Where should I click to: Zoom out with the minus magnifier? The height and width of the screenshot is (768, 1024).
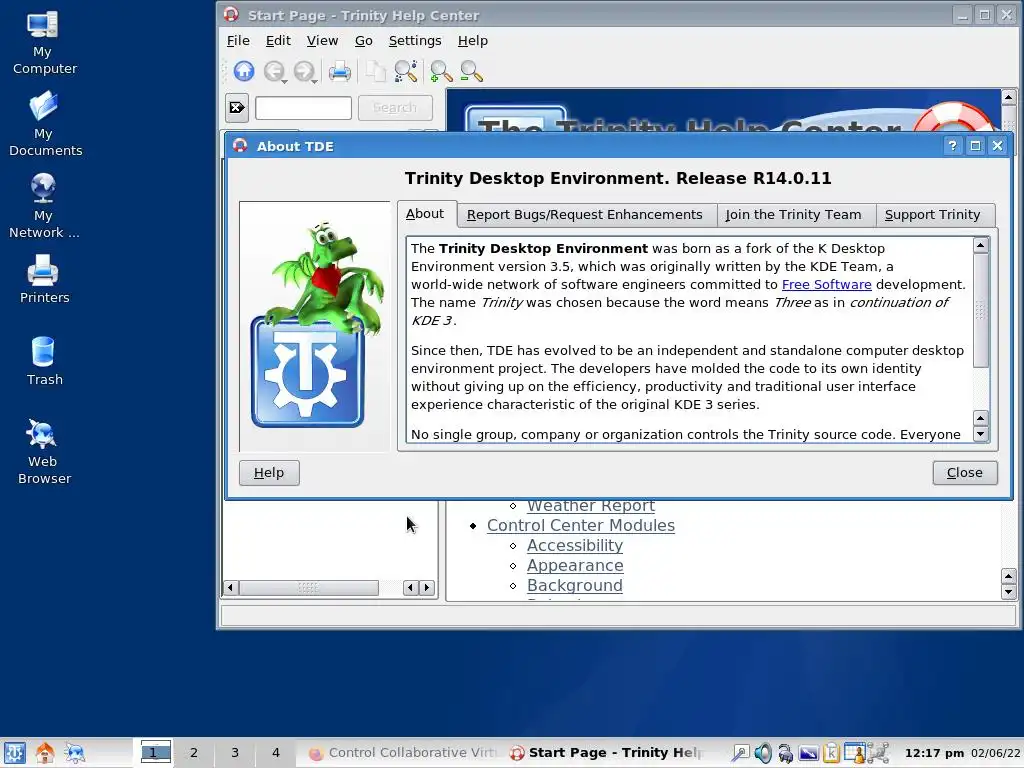pos(472,71)
